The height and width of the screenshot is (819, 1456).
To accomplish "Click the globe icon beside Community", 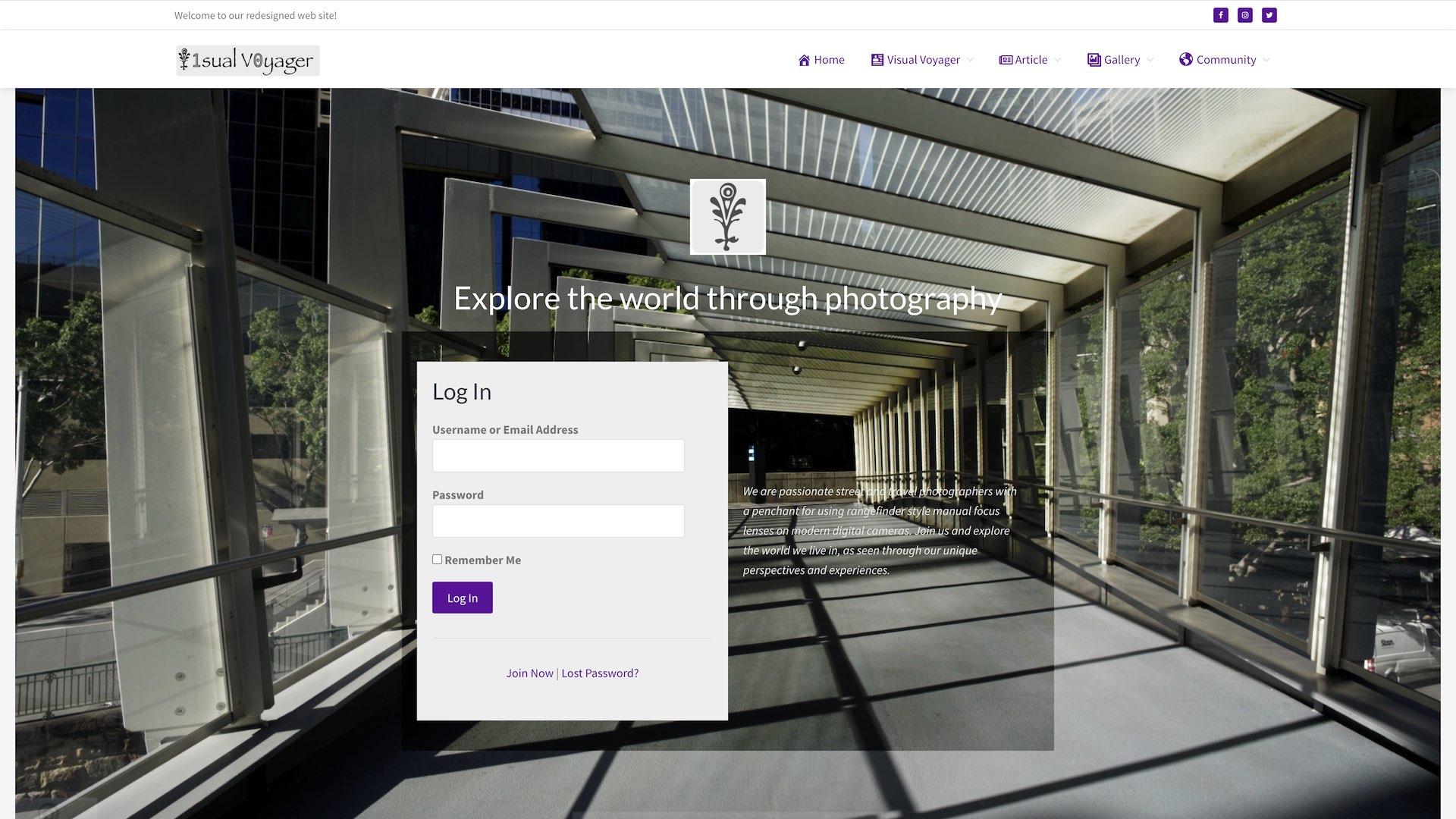I will tap(1186, 59).
